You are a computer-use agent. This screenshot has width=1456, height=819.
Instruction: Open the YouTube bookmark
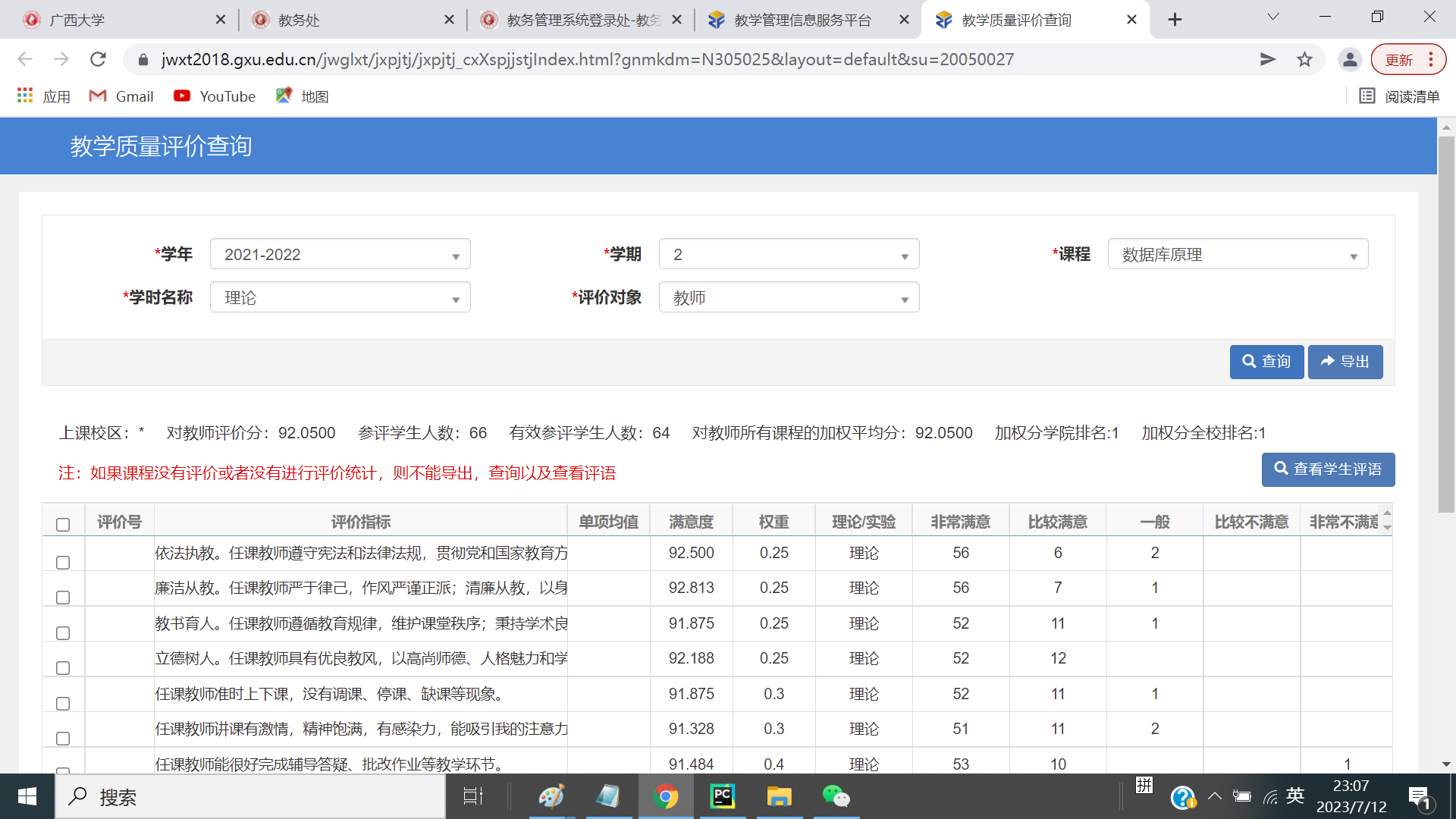click(x=215, y=96)
